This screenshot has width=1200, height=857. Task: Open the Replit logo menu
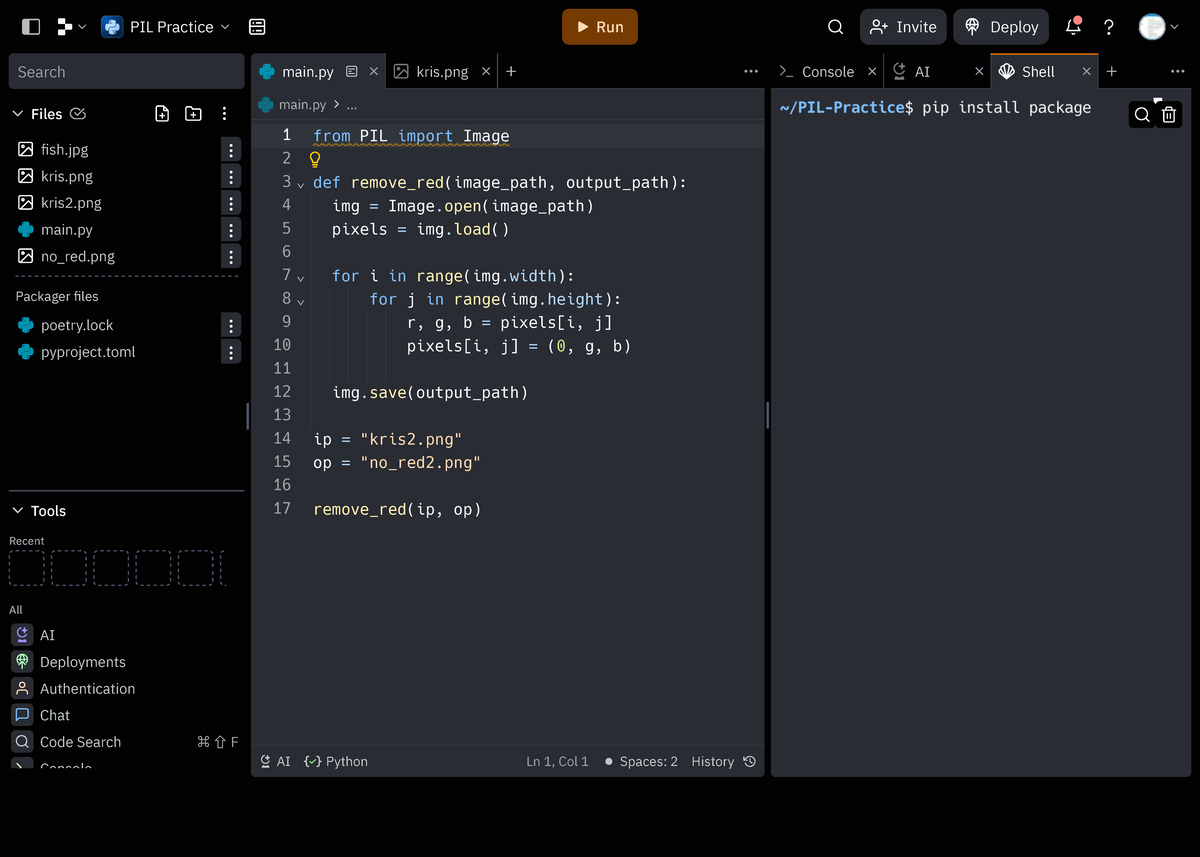click(71, 27)
